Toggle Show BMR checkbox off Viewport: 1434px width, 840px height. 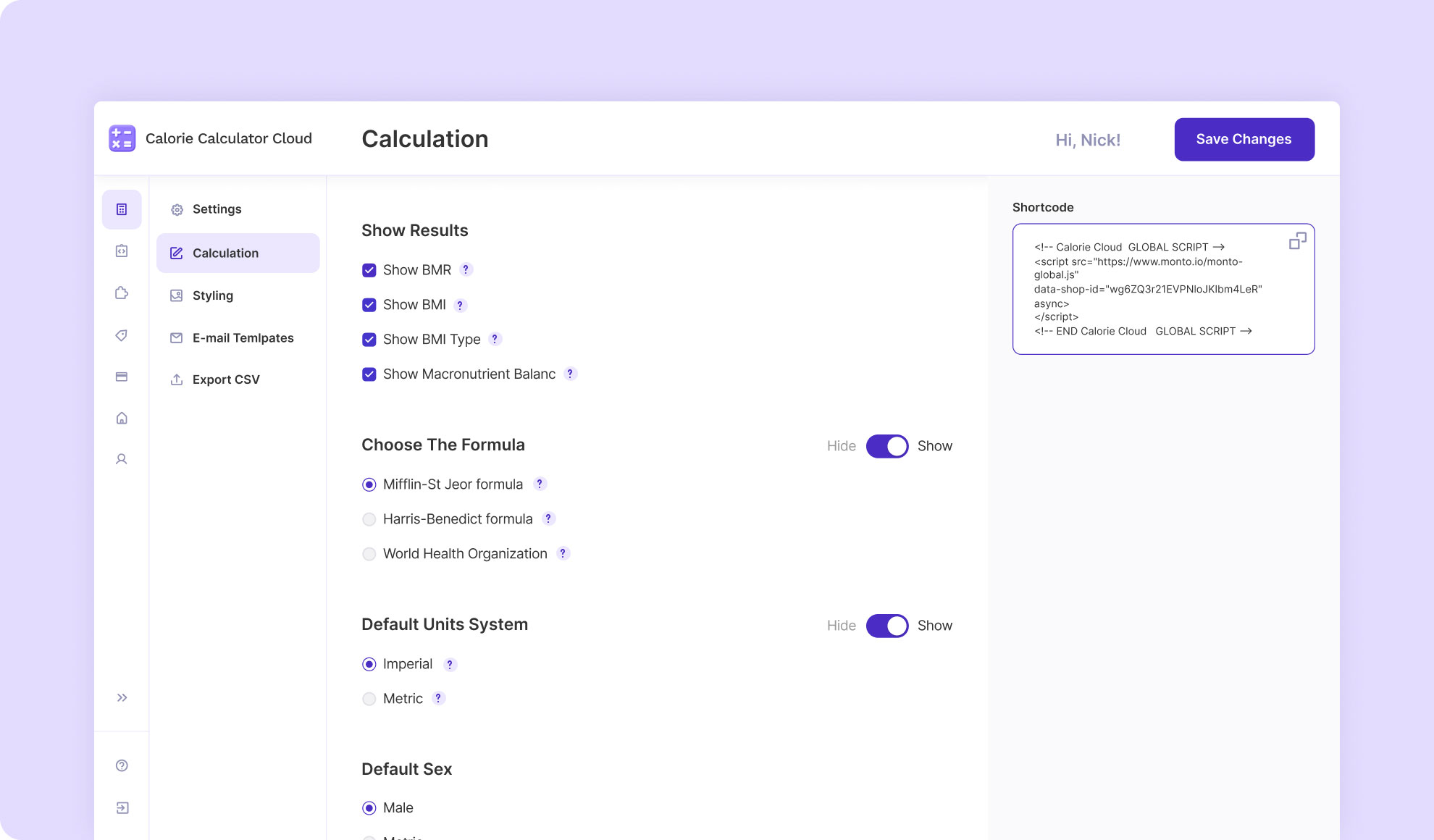[368, 269]
